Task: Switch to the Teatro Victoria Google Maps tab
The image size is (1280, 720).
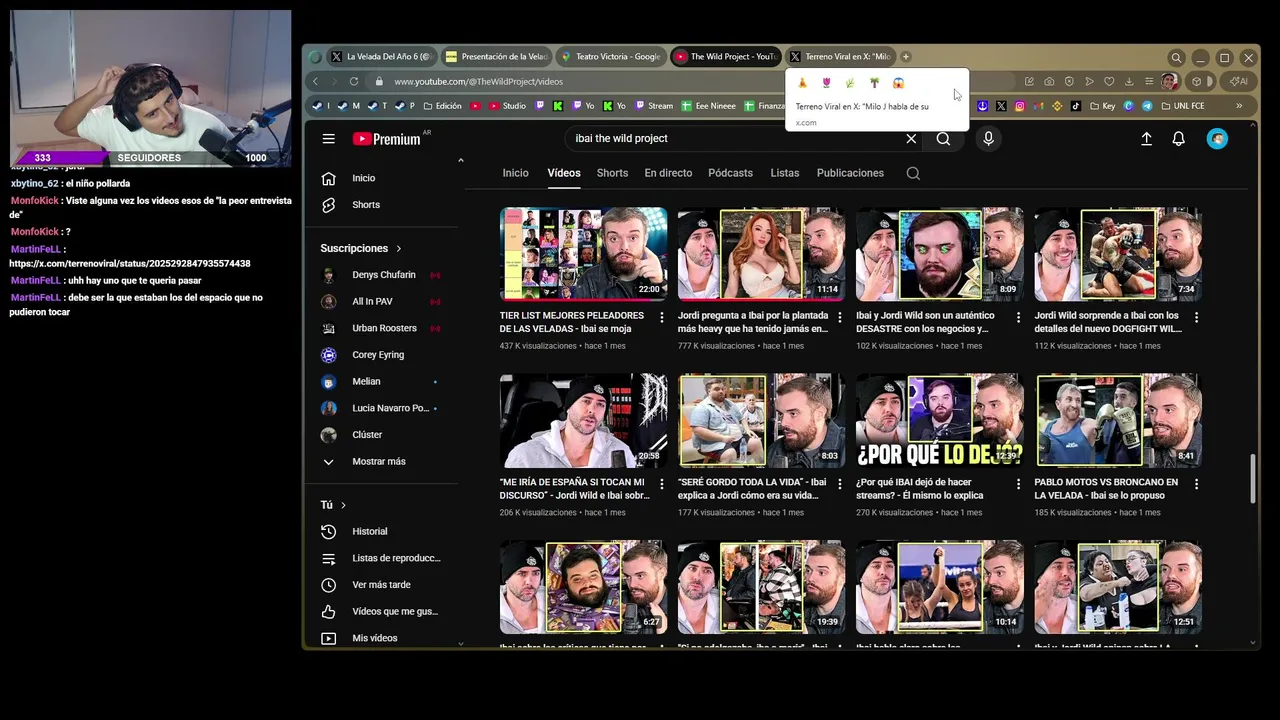Action: 611,57
